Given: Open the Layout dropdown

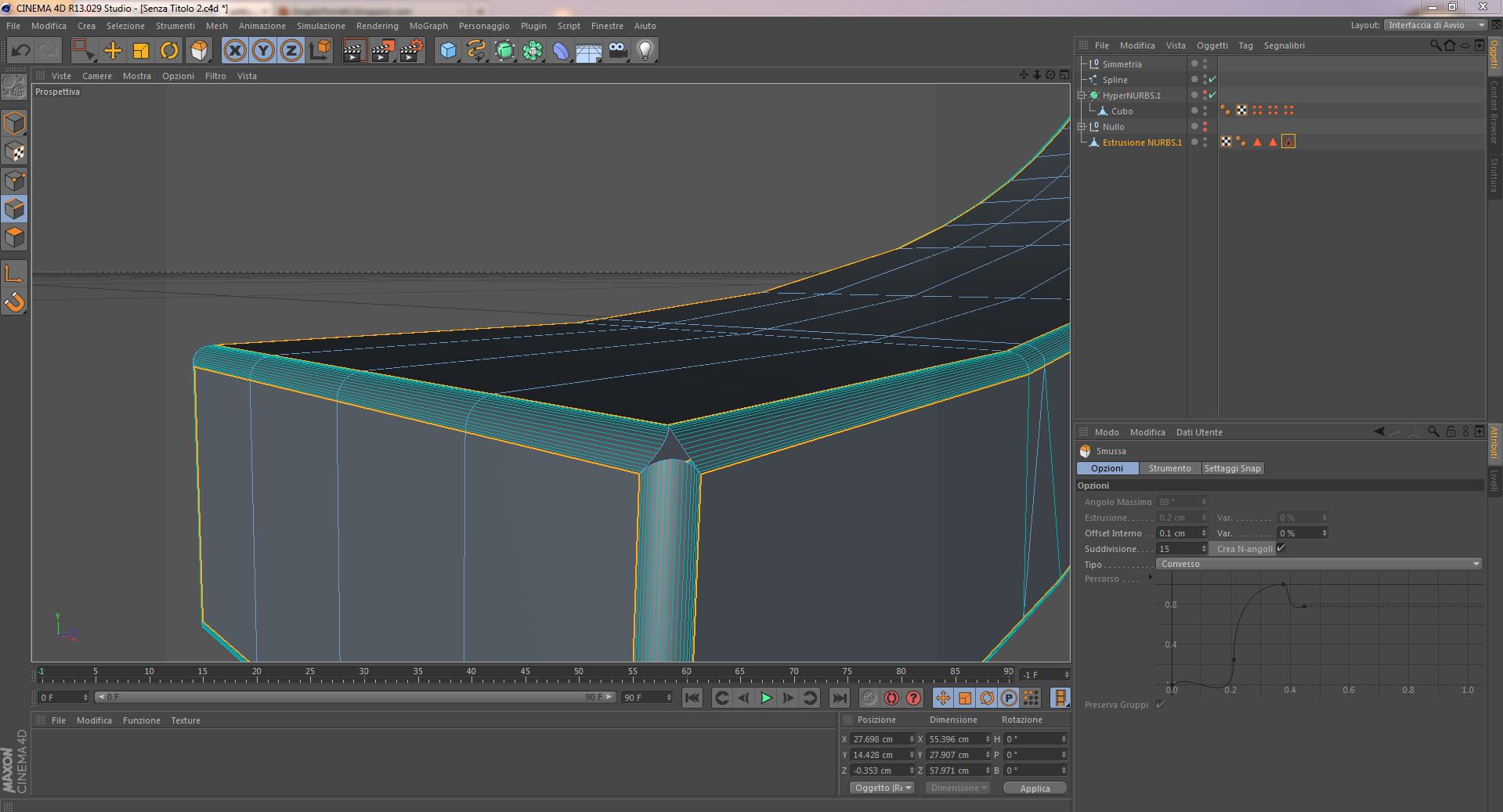Looking at the screenshot, I should (x=1436, y=25).
